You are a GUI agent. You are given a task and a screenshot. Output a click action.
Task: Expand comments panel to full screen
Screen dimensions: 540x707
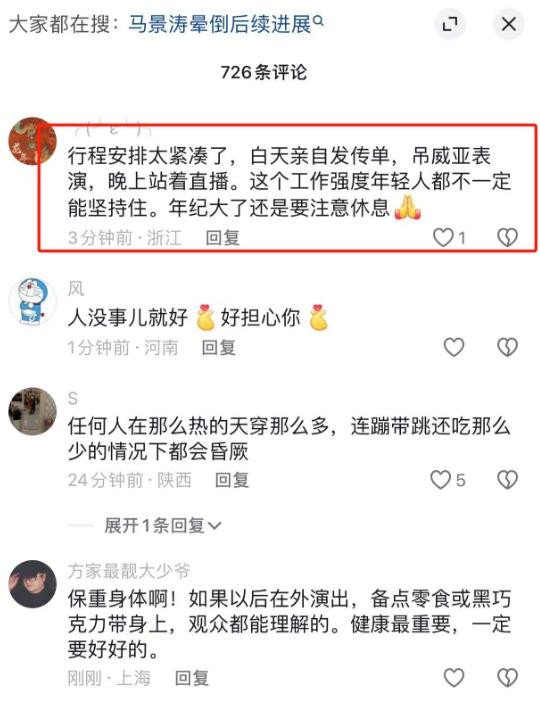click(450, 24)
